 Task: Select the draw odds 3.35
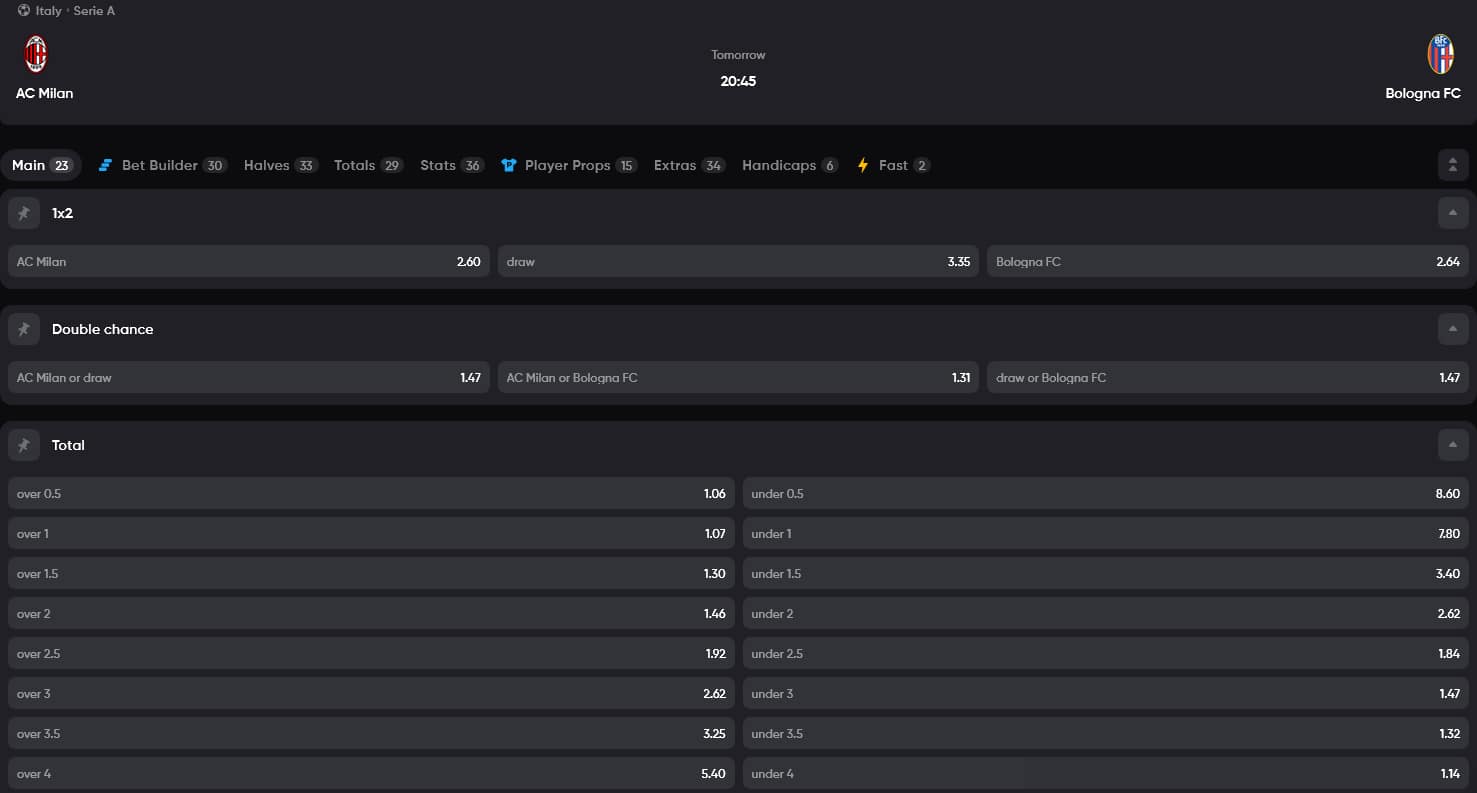coord(738,262)
